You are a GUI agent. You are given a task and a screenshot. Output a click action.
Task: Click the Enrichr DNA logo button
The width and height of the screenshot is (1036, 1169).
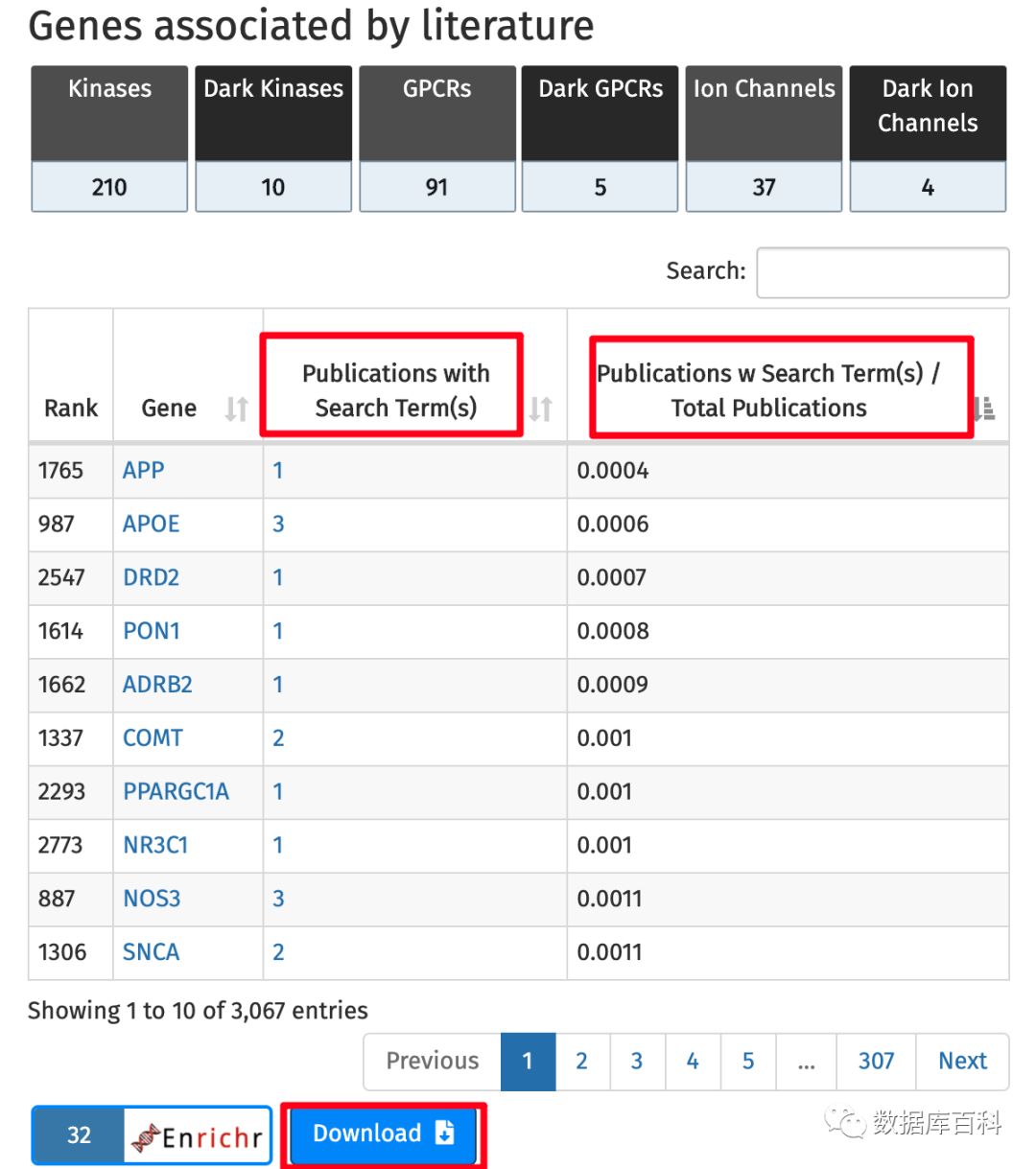(198, 1136)
